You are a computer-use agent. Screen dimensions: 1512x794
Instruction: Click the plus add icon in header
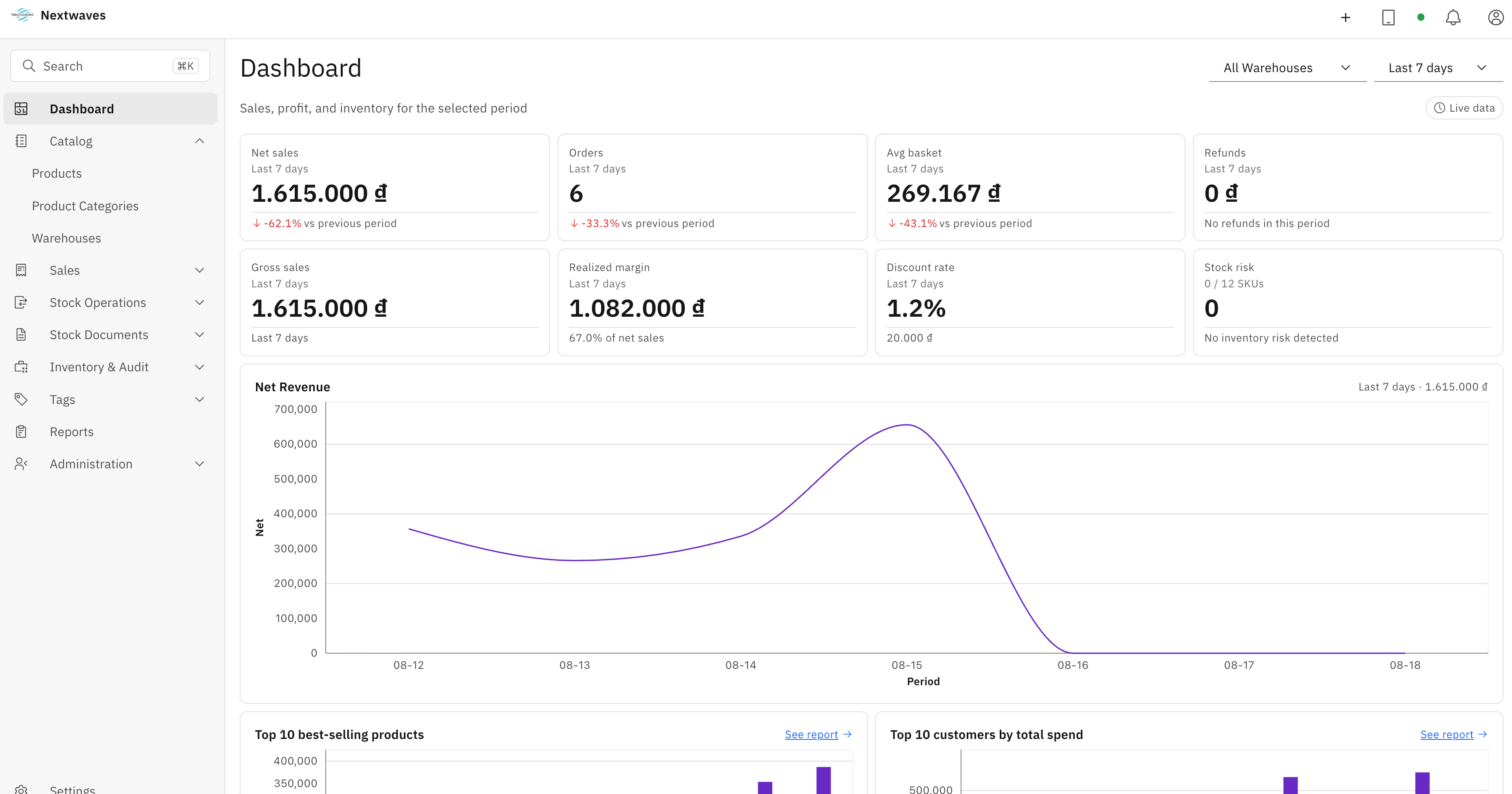click(1346, 18)
